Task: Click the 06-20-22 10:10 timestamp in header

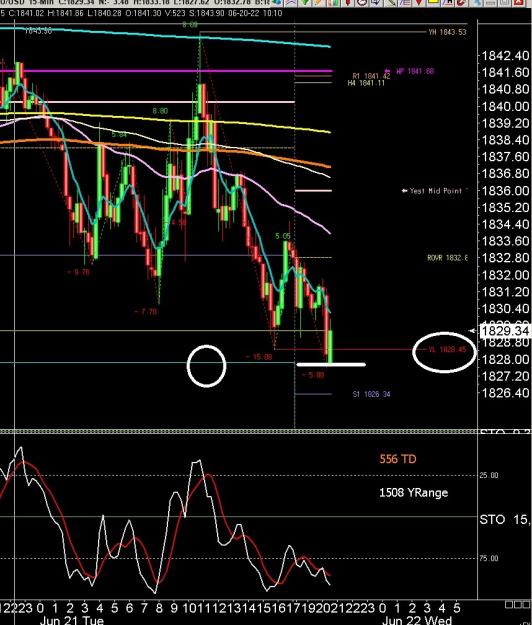Action: pyautogui.click(x=255, y=13)
